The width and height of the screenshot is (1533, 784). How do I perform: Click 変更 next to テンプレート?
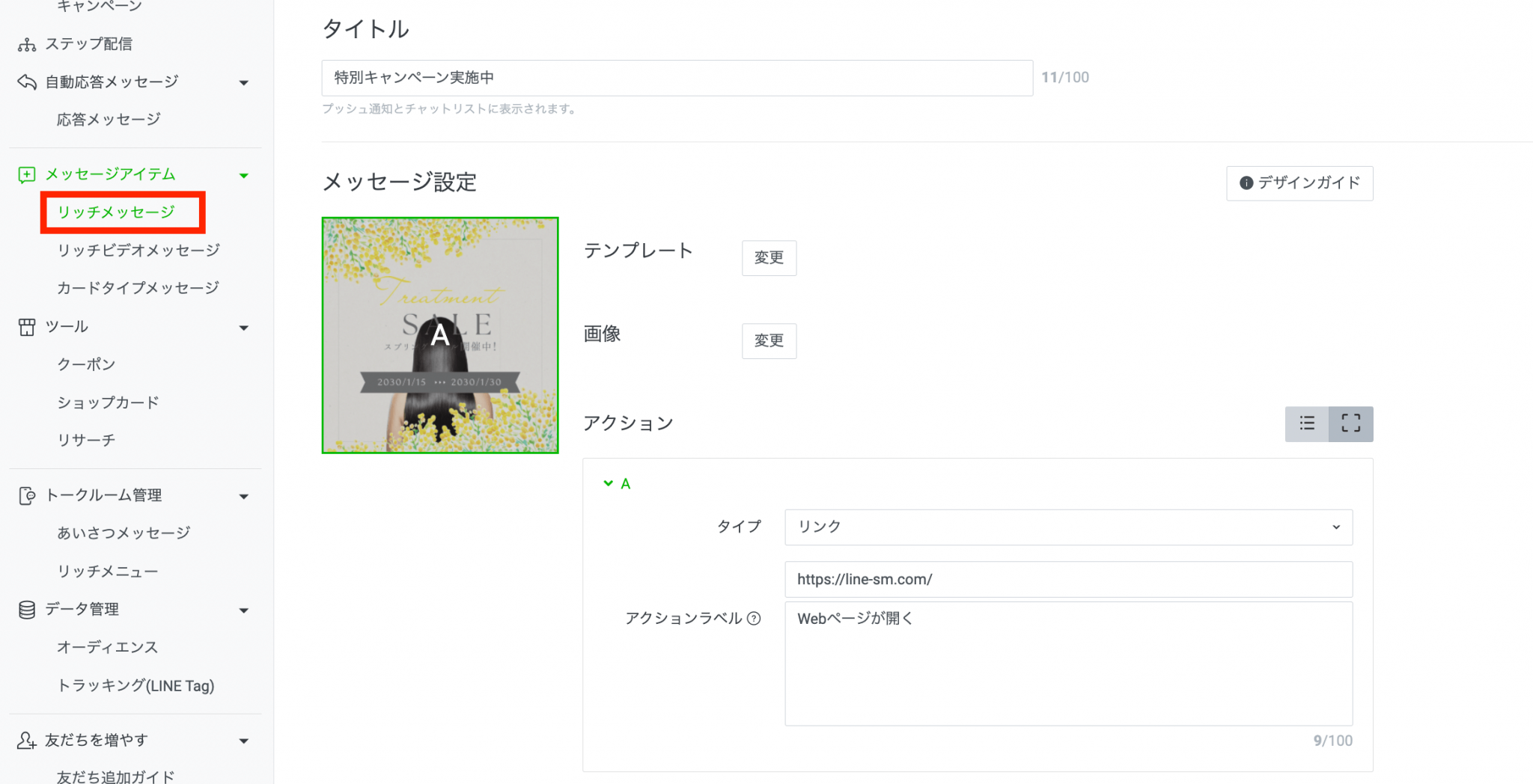click(769, 257)
